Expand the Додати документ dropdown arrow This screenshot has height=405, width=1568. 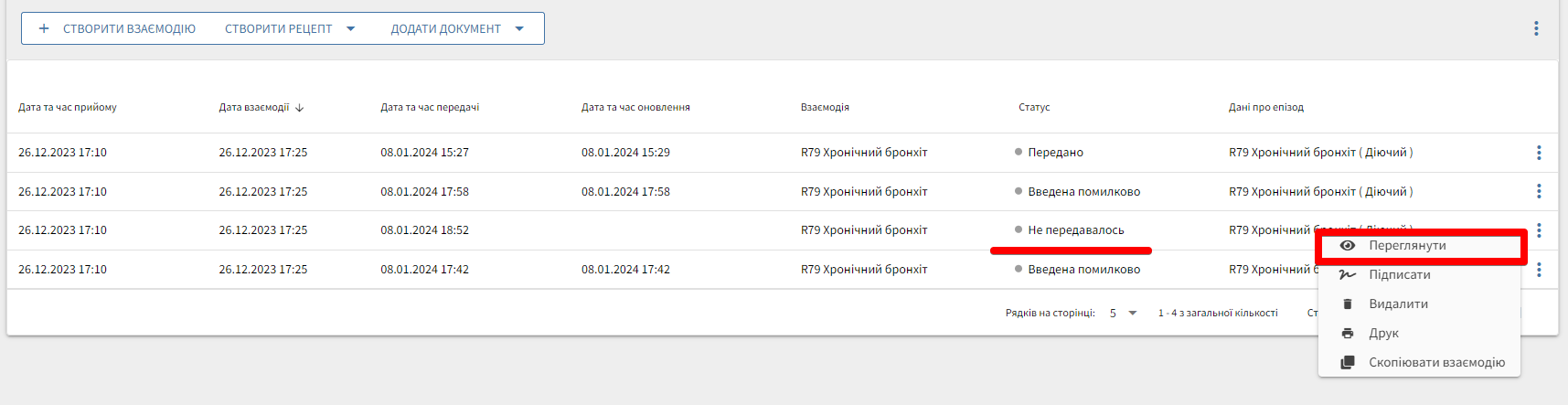click(x=519, y=28)
